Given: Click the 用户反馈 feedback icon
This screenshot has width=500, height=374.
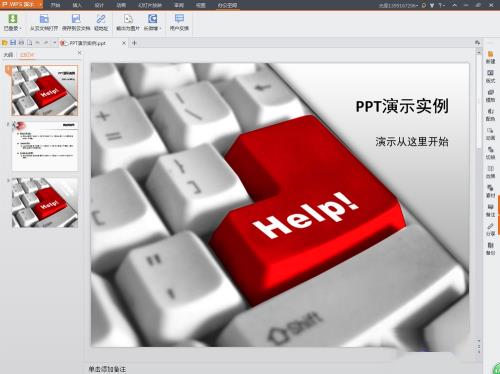Looking at the screenshot, I should pyautogui.click(x=179, y=19).
